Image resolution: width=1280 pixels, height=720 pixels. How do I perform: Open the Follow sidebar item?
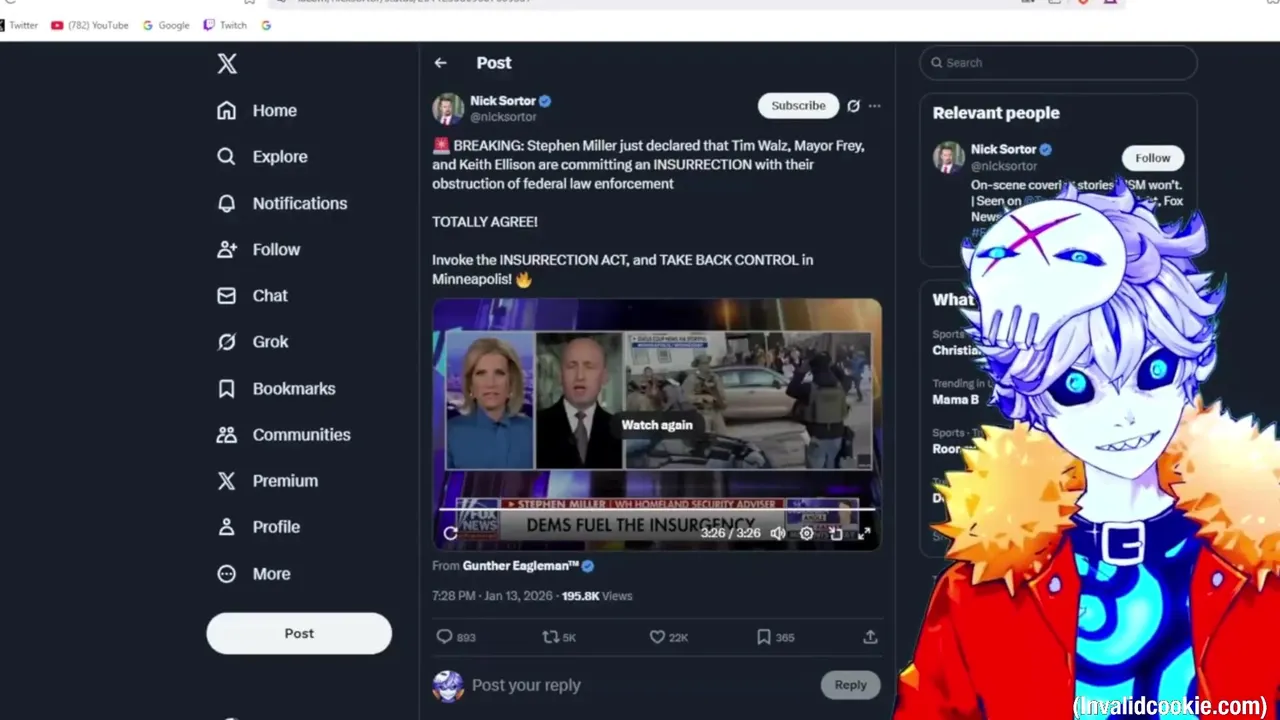258,249
